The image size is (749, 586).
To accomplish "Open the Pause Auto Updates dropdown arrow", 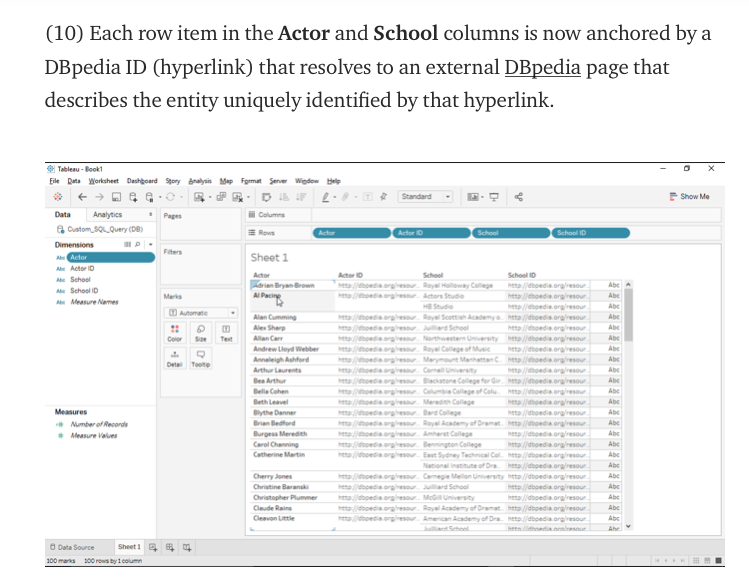I will (x=160, y=197).
